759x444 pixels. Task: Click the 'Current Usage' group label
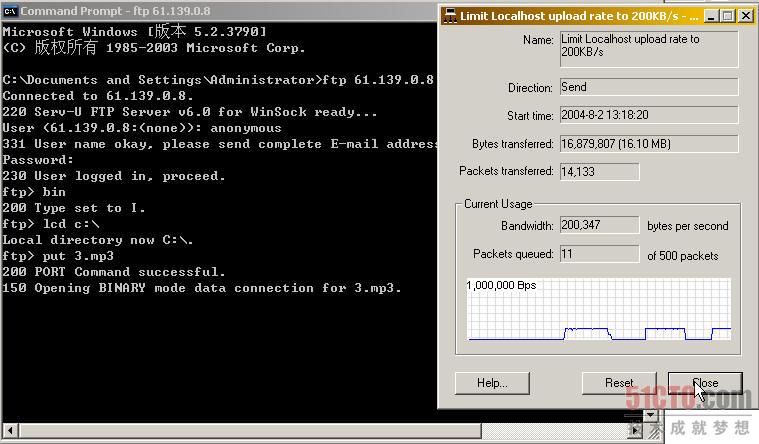(x=498, y=204)
